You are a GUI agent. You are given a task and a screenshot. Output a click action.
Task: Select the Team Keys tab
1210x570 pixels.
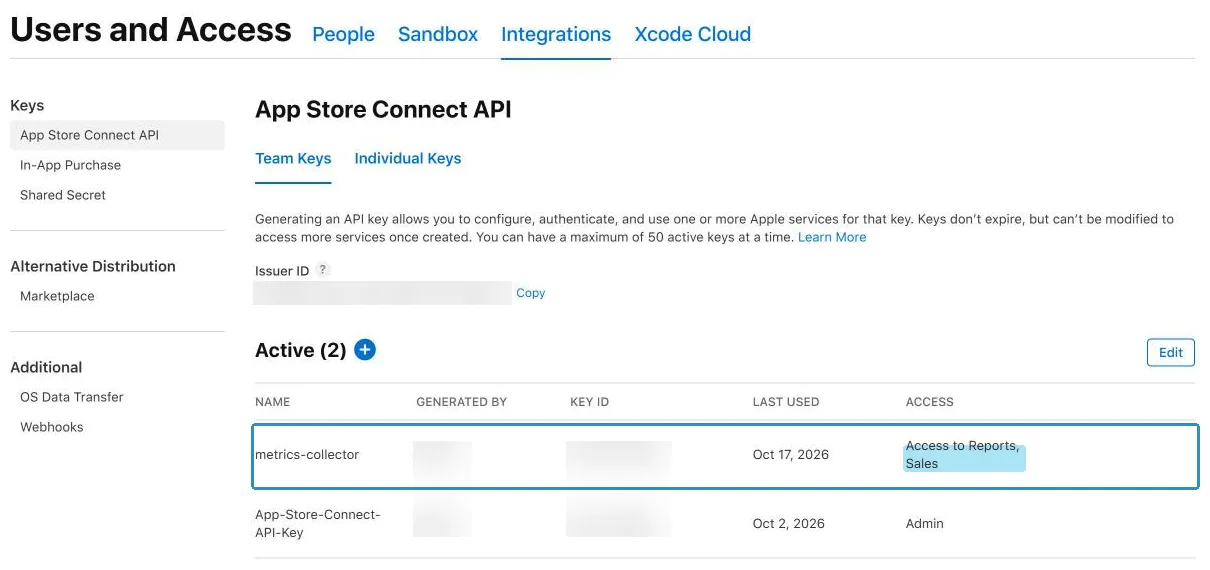[x=293, y=158]
